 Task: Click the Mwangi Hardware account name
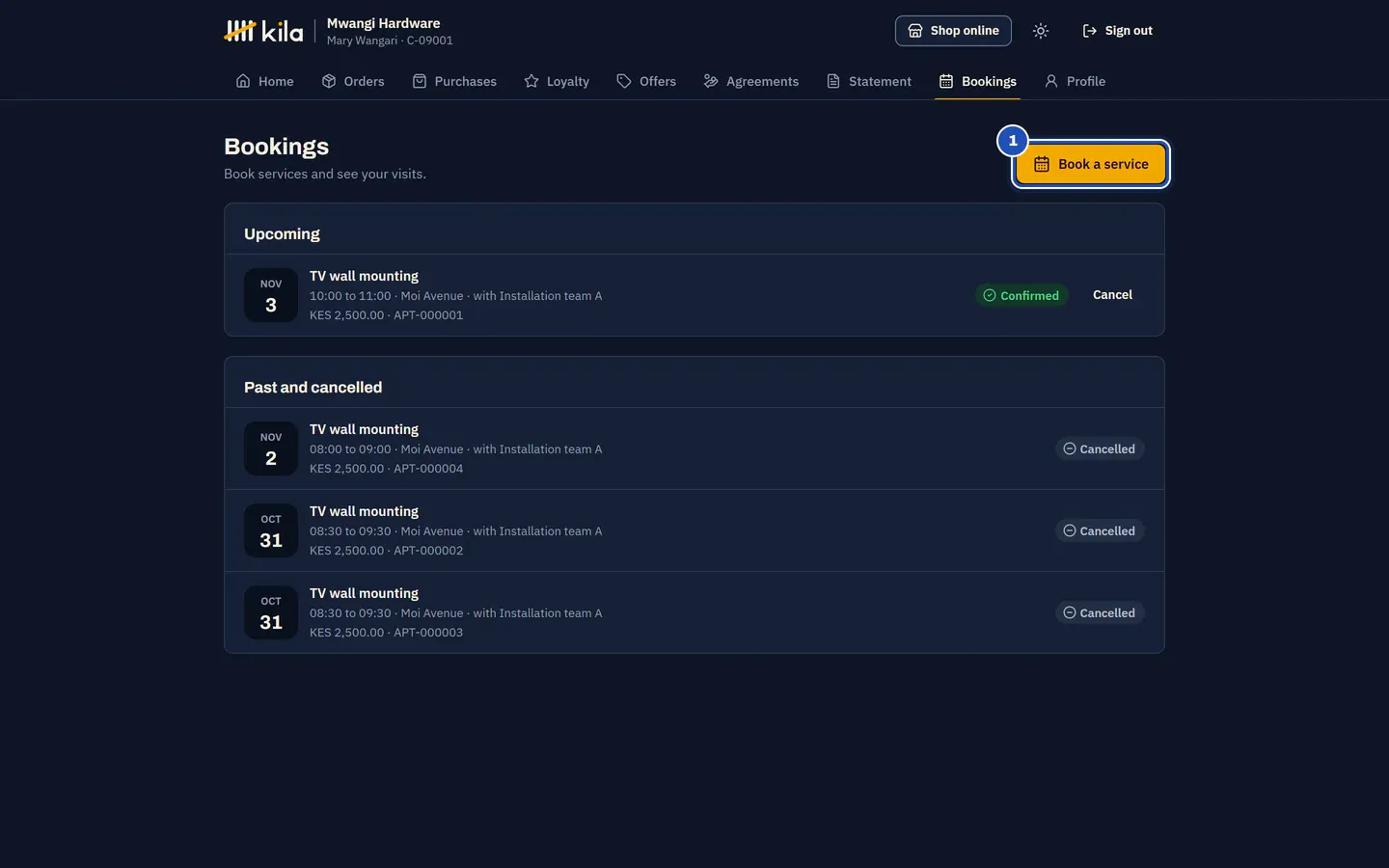coord(383,23)
